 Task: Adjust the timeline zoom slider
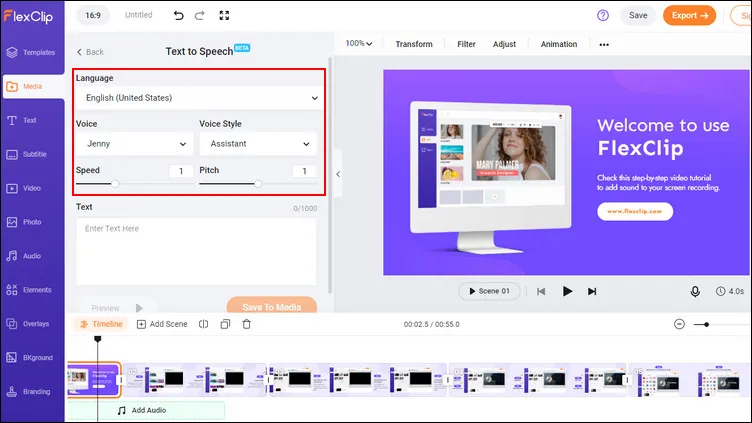point(706,325)
